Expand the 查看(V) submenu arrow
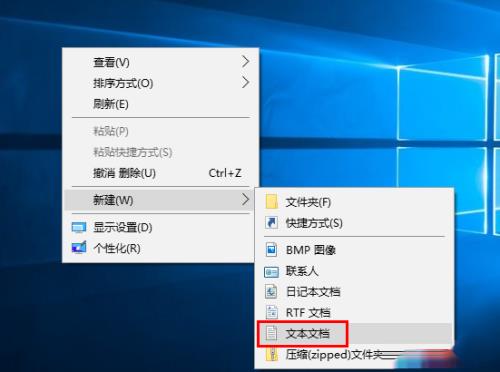The image size is (500, 372). [245, 61]
